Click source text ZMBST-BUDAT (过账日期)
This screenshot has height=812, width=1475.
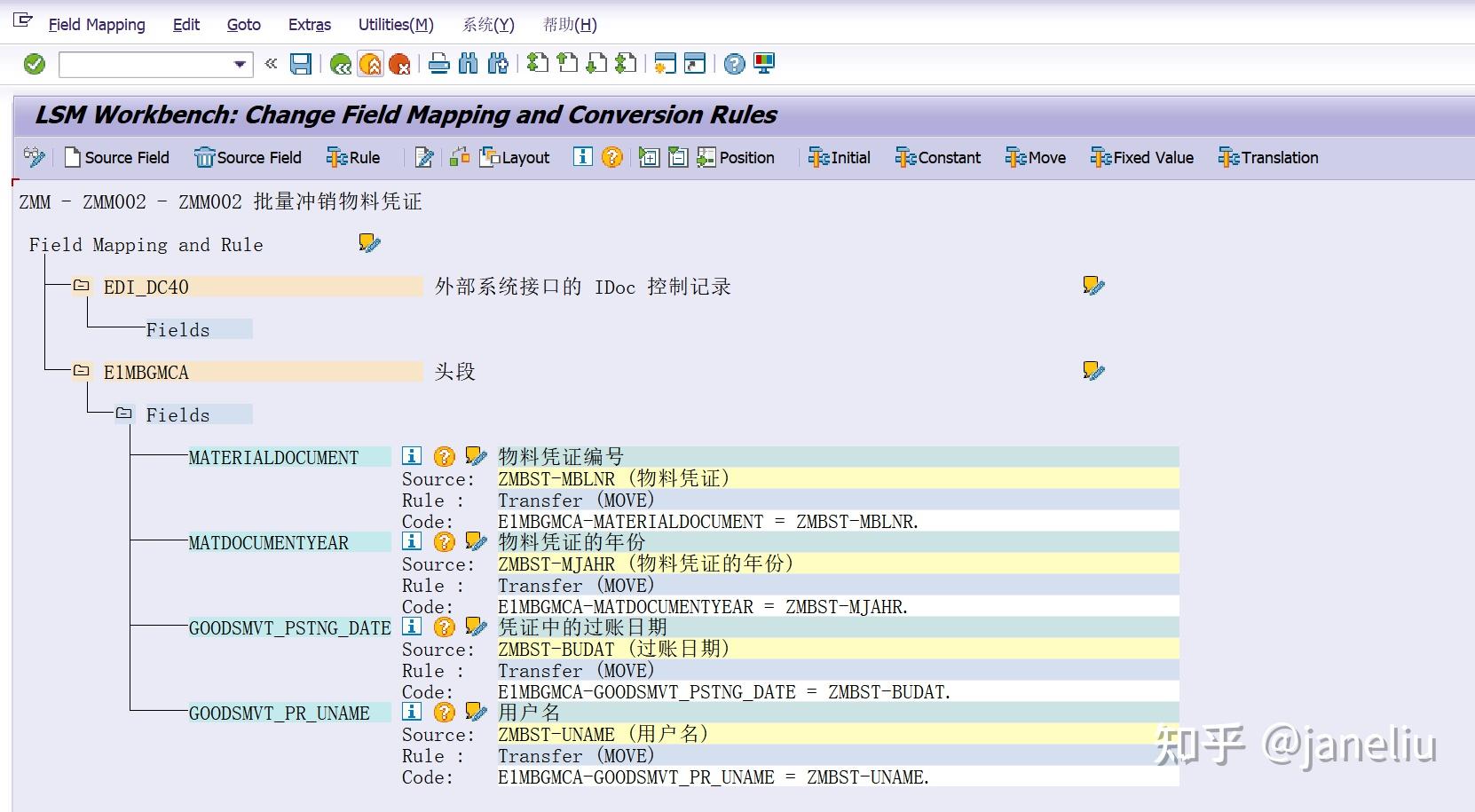[x=614, y=649]
